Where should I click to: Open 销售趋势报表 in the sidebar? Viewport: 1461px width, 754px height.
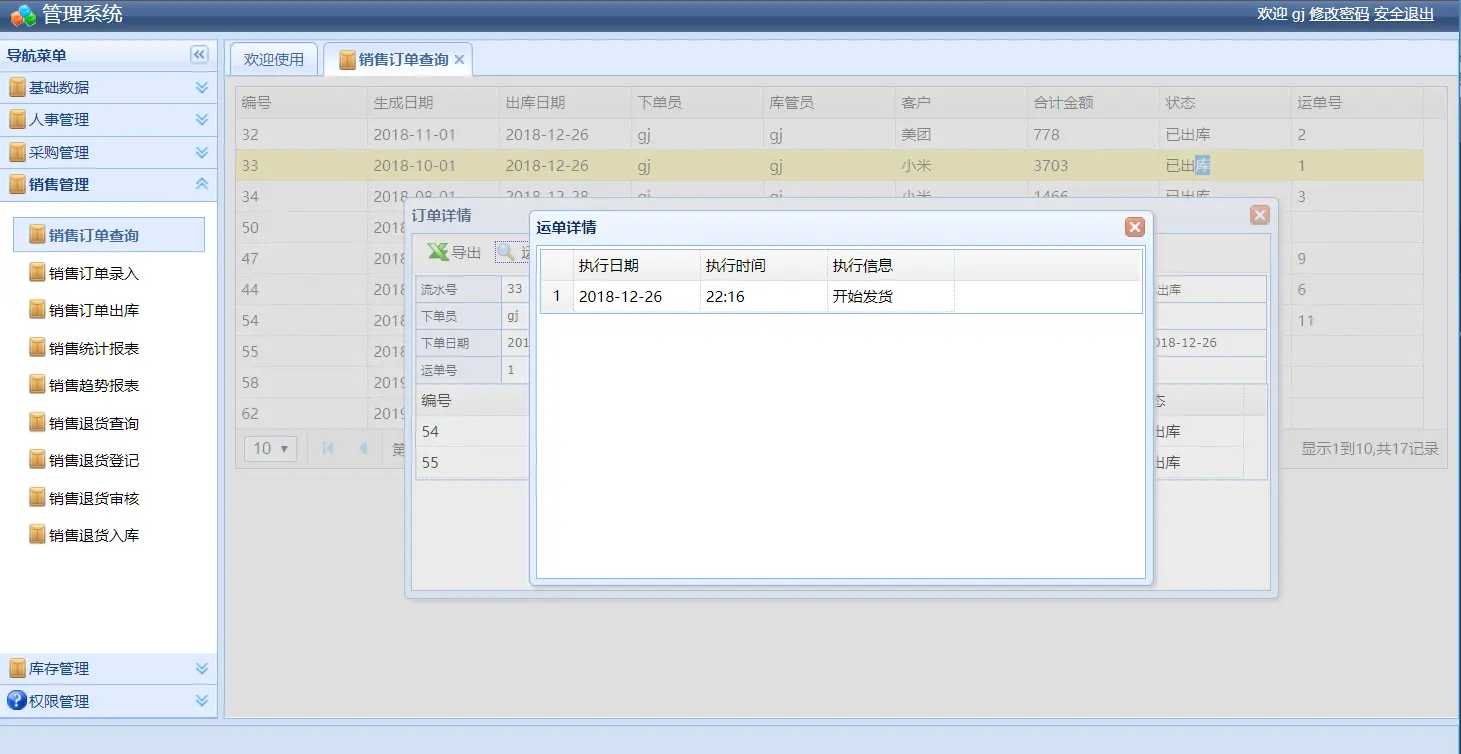coord(94,385)
